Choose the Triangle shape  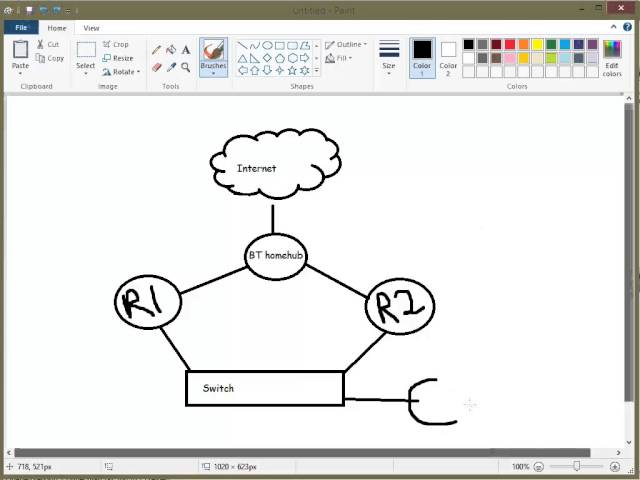[242, 58]
